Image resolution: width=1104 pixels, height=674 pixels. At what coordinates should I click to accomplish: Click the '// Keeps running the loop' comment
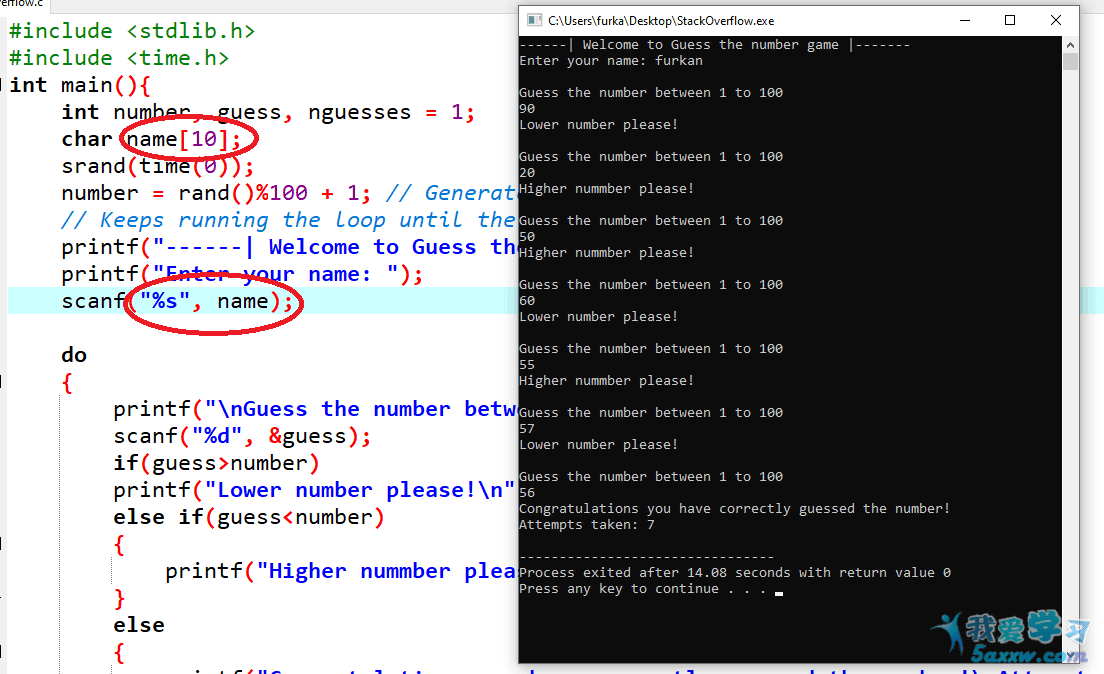click(288, 220)
